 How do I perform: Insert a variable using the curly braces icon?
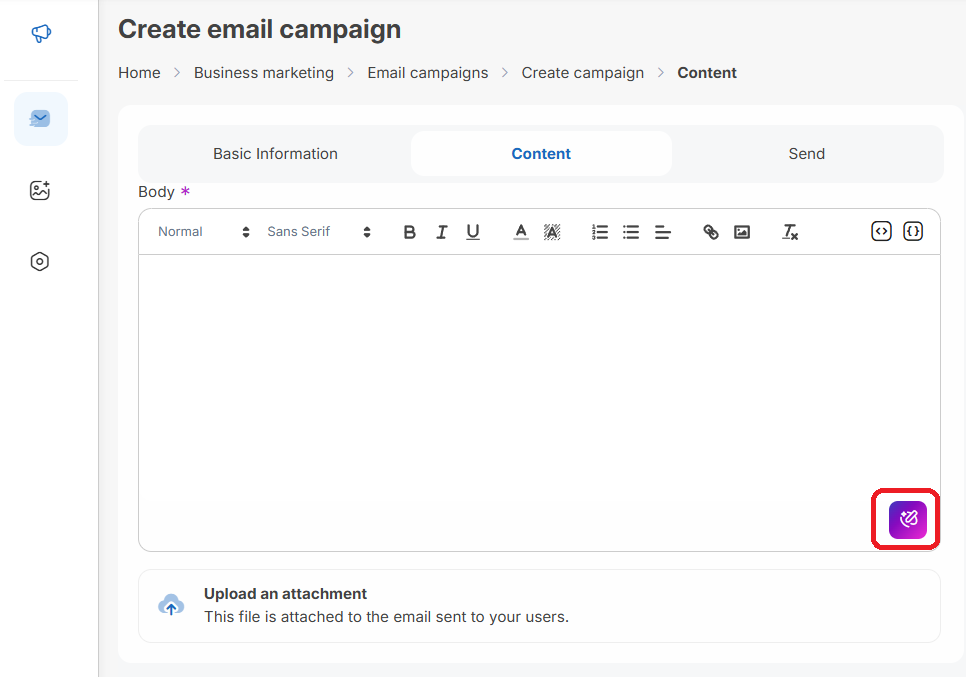[913, 231]
